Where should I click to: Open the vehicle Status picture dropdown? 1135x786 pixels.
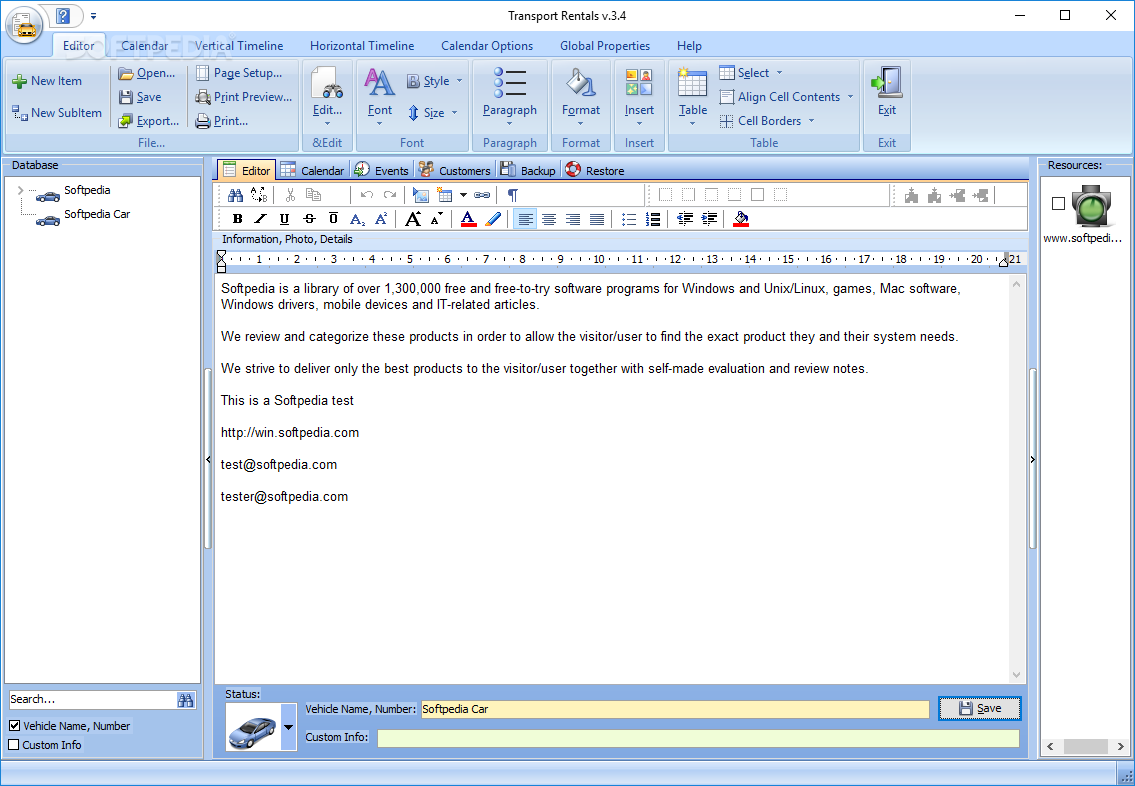pyautogui.click(x=289, y=727)
